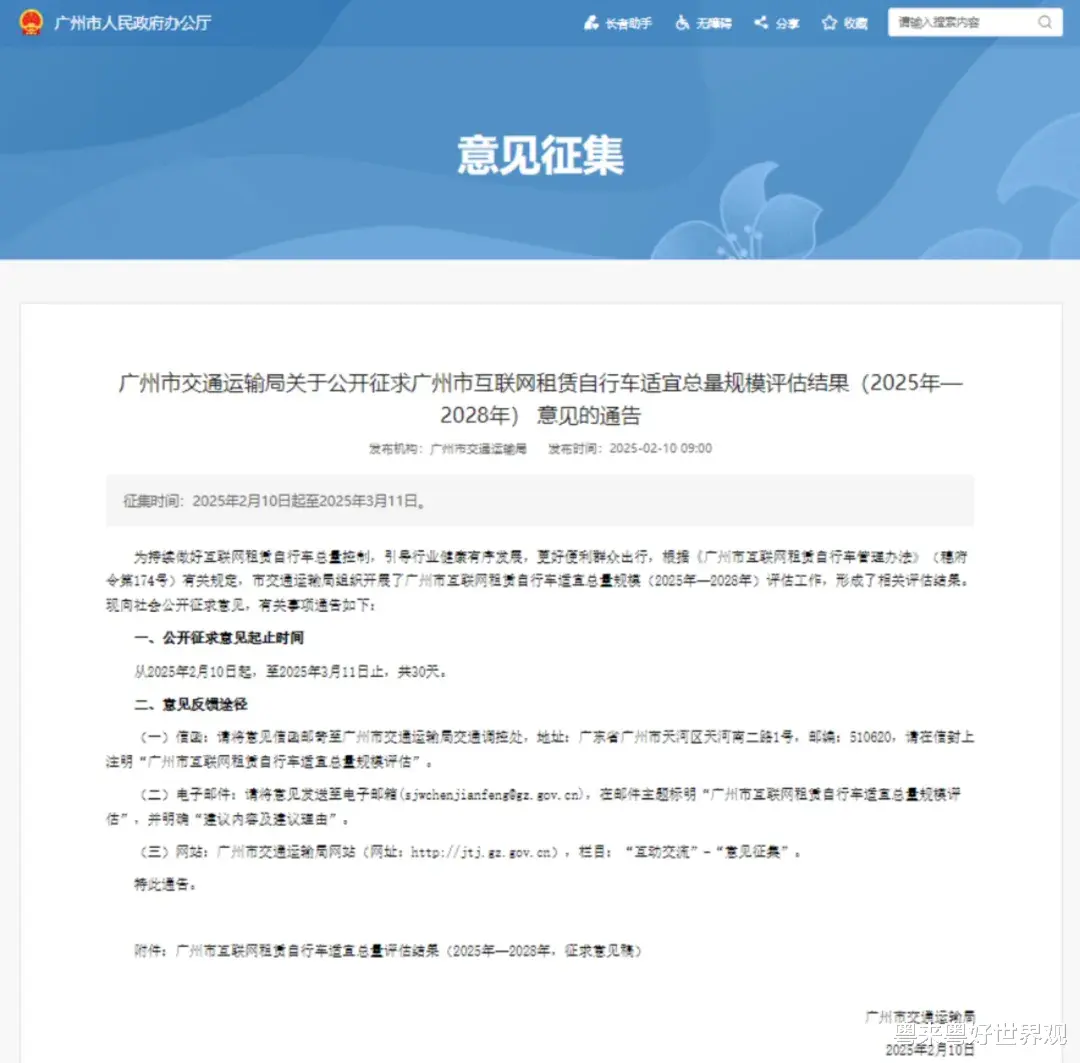The image size is (1080, 1063).
Task: Click the national emblem logo in header
Action: 30,22
